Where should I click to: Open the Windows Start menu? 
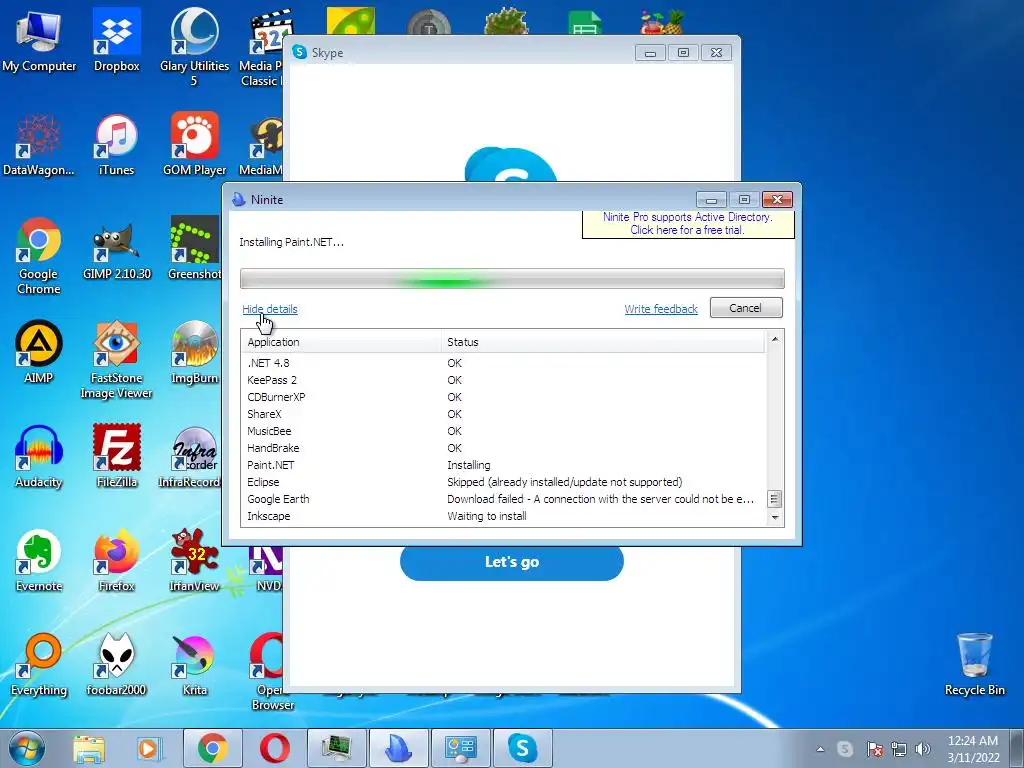point(26,748)
